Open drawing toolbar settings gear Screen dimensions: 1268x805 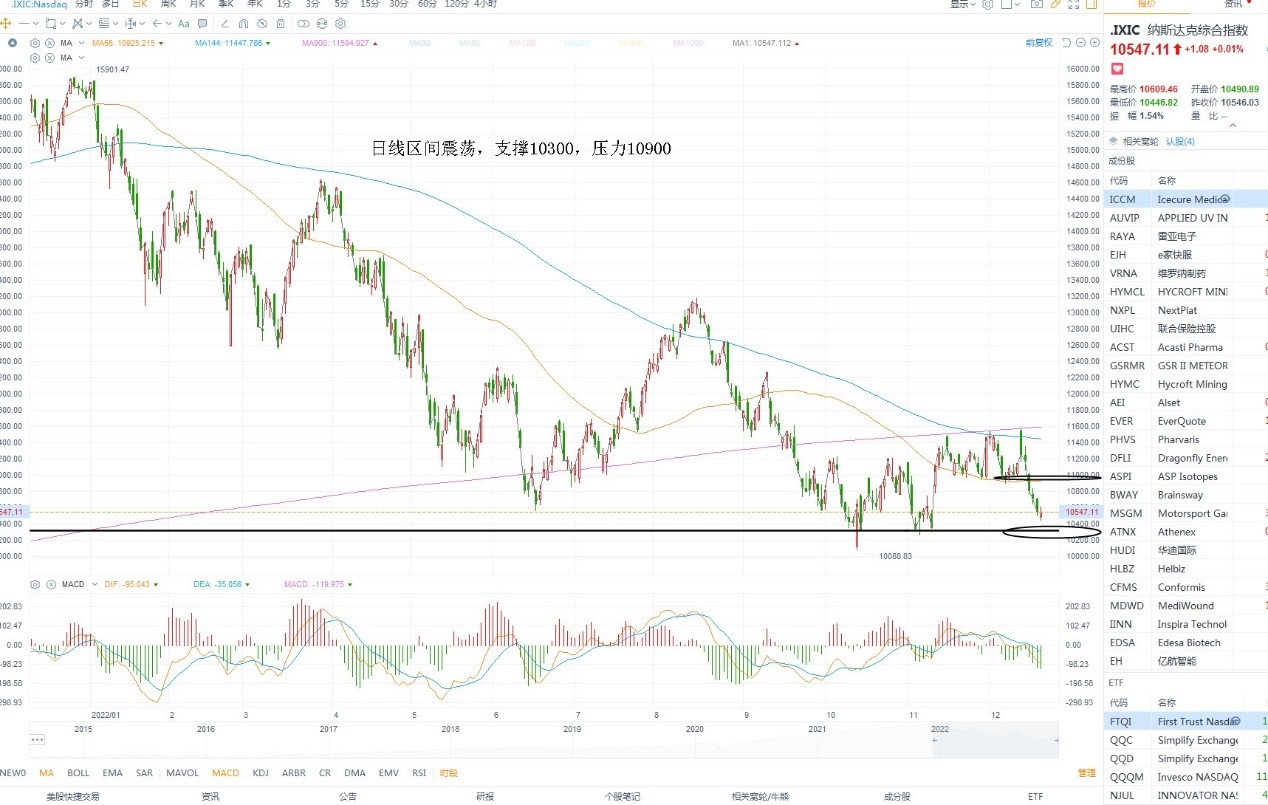[x=340, y=23]
